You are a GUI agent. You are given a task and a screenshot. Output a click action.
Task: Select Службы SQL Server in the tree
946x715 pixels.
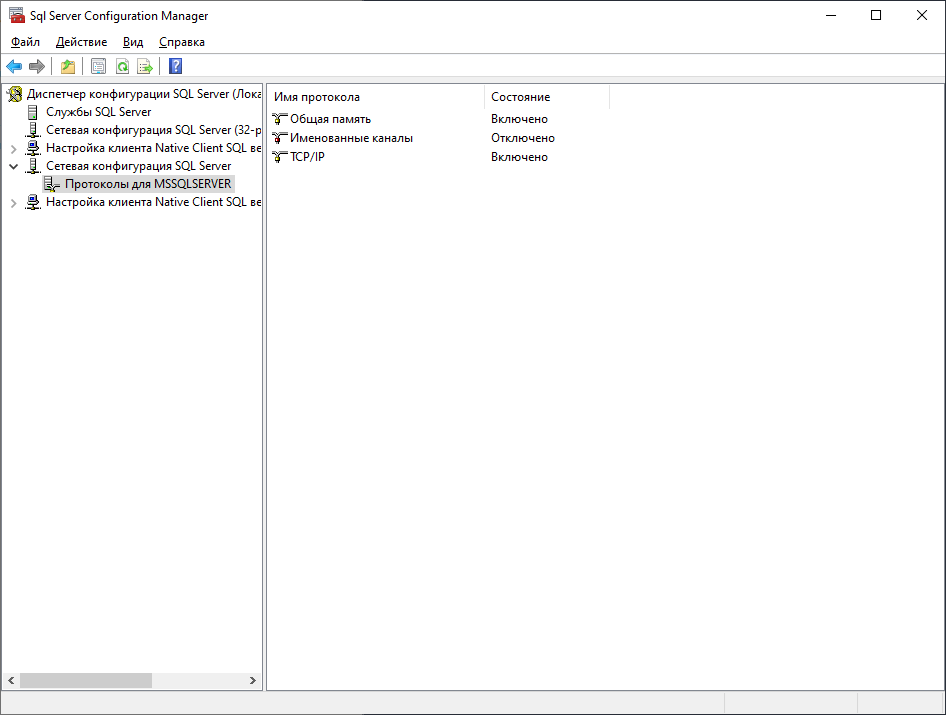98,112
